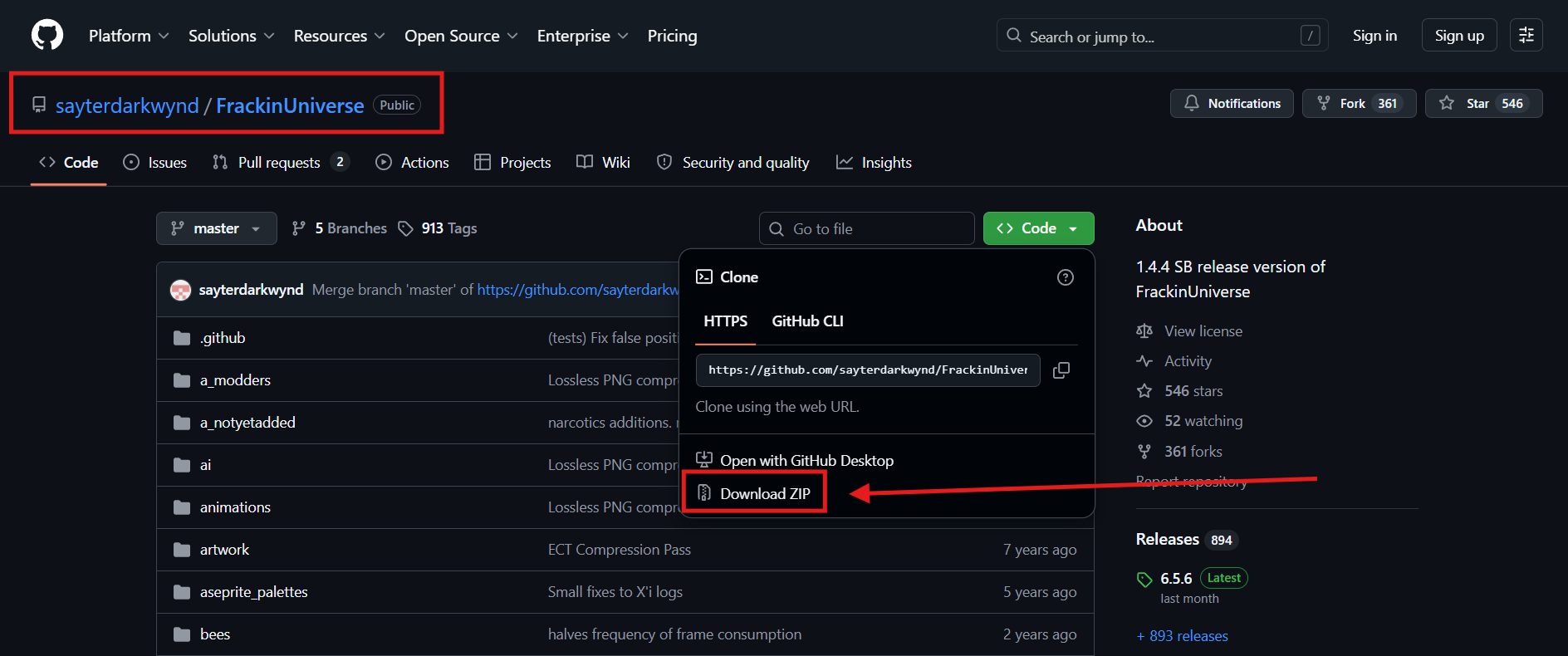Open the appearance settings sliders icon
Viewport: 1568px width, 656px height.
pos(1526,36)
